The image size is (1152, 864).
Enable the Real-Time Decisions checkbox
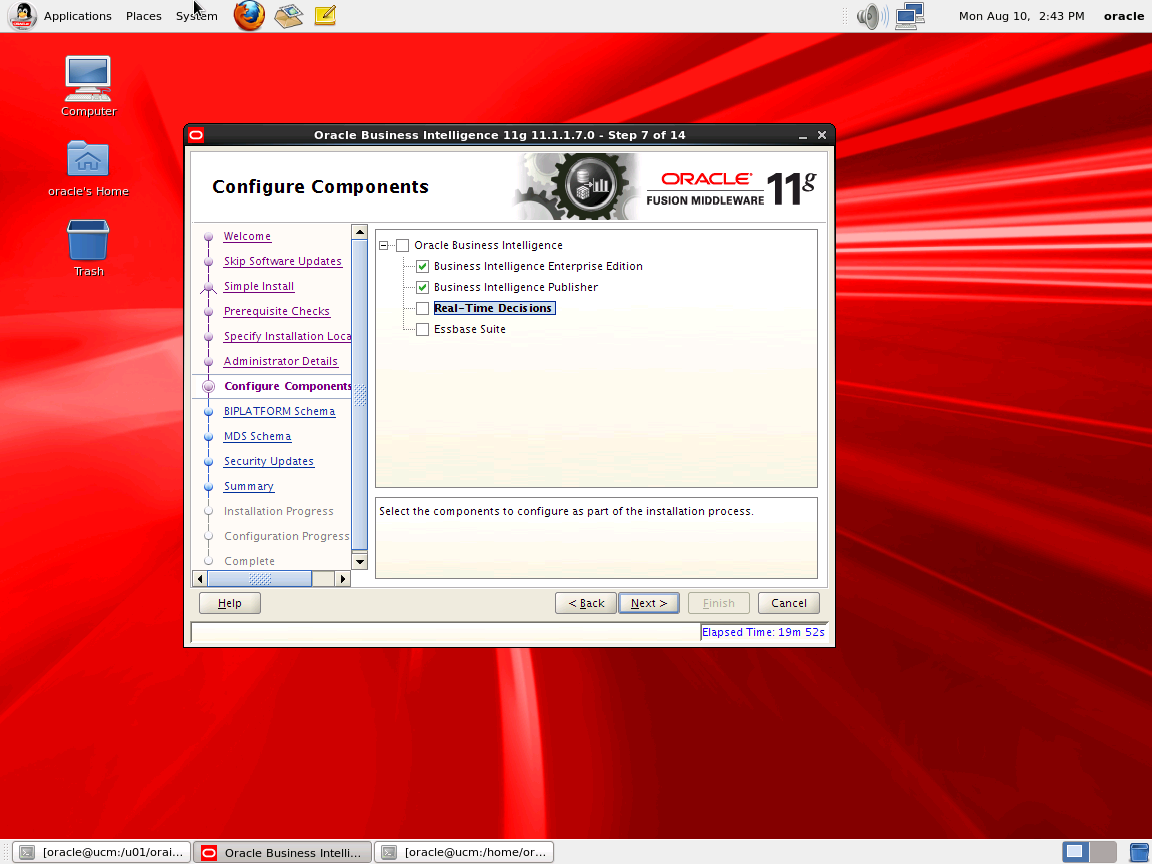click(422, 309)
